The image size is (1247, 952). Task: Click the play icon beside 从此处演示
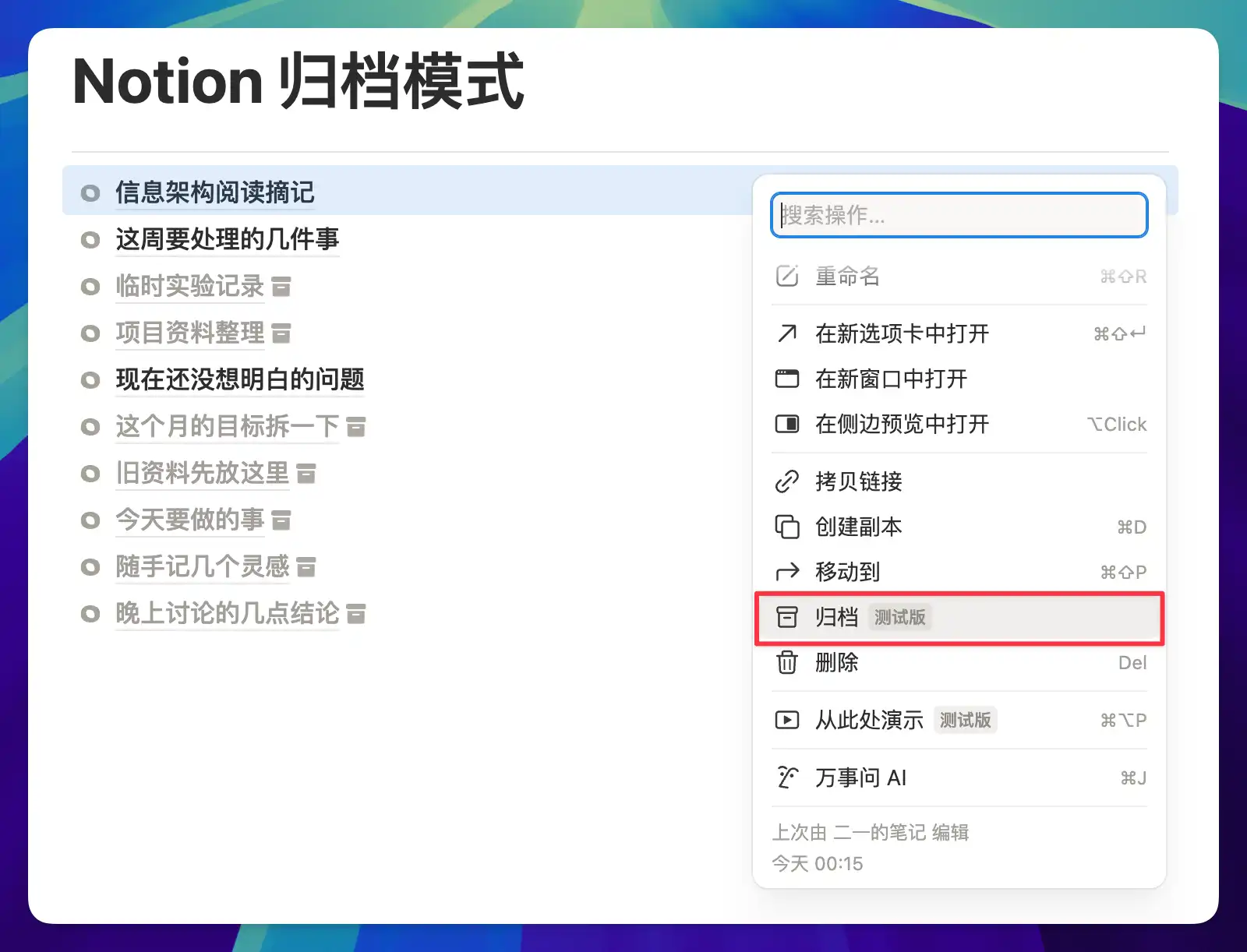[787, 720]
